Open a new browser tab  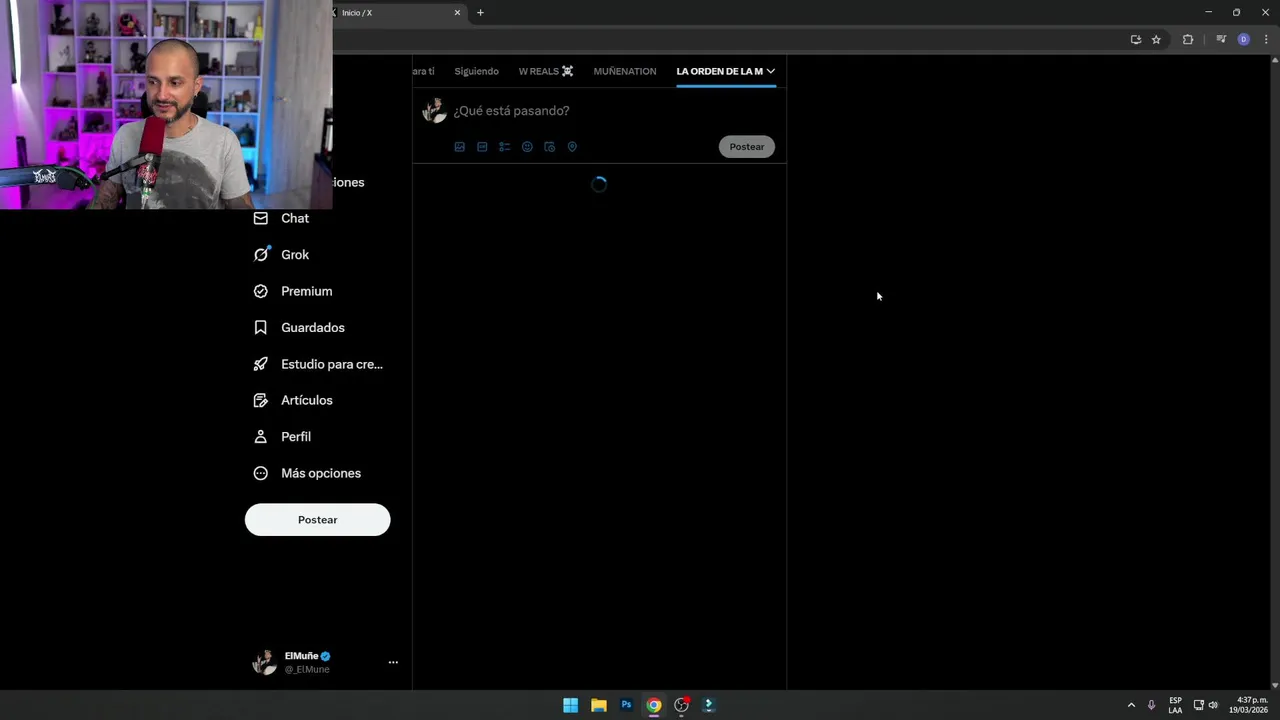(x=480, y=13)
